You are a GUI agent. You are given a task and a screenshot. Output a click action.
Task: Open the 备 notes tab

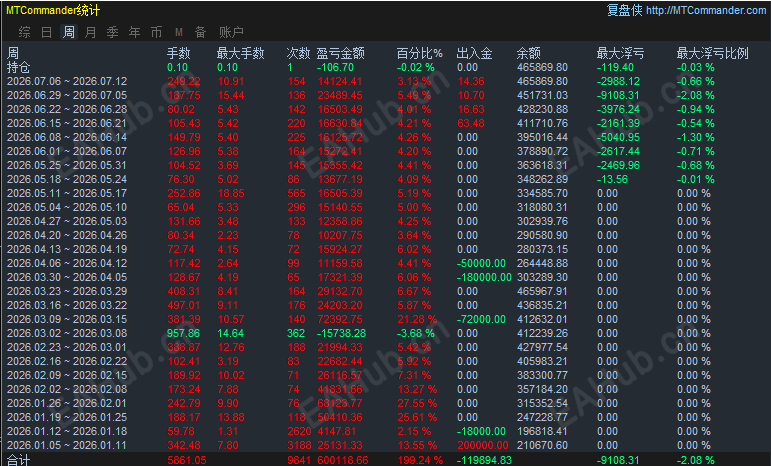tap(201, 32)
